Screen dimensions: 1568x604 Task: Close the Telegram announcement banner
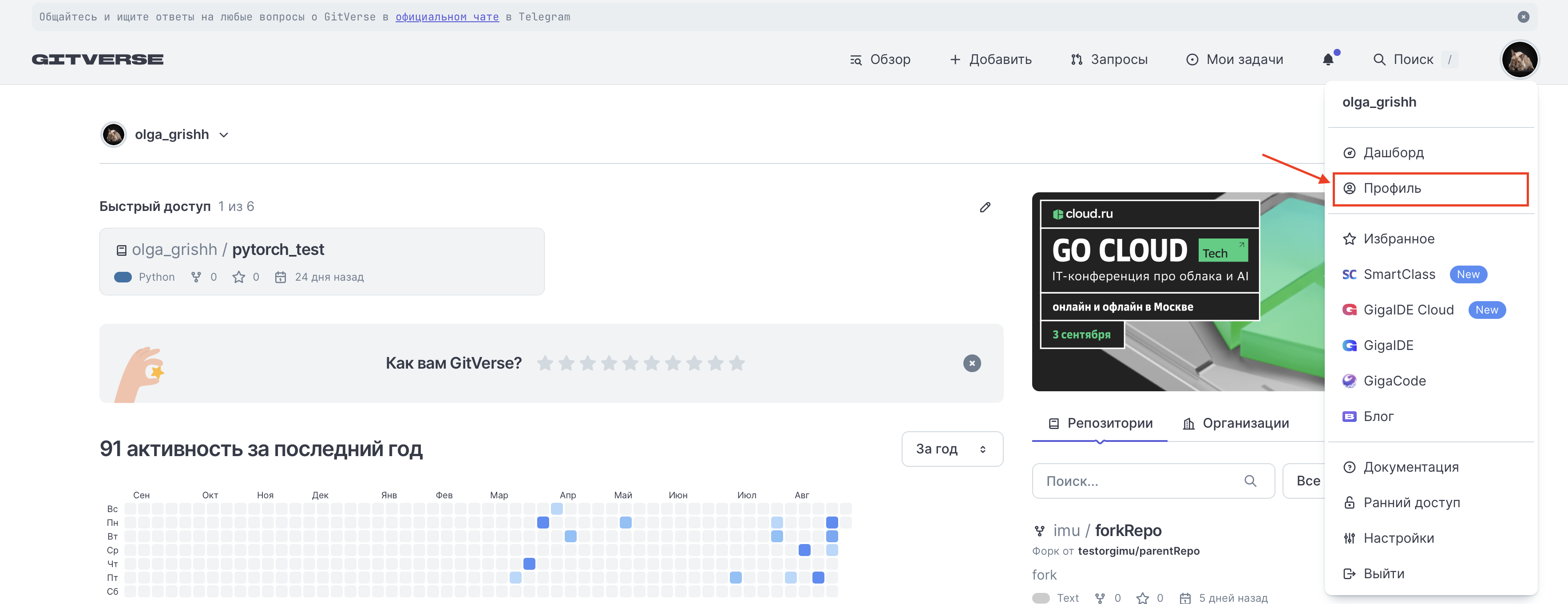[1523, 17]
